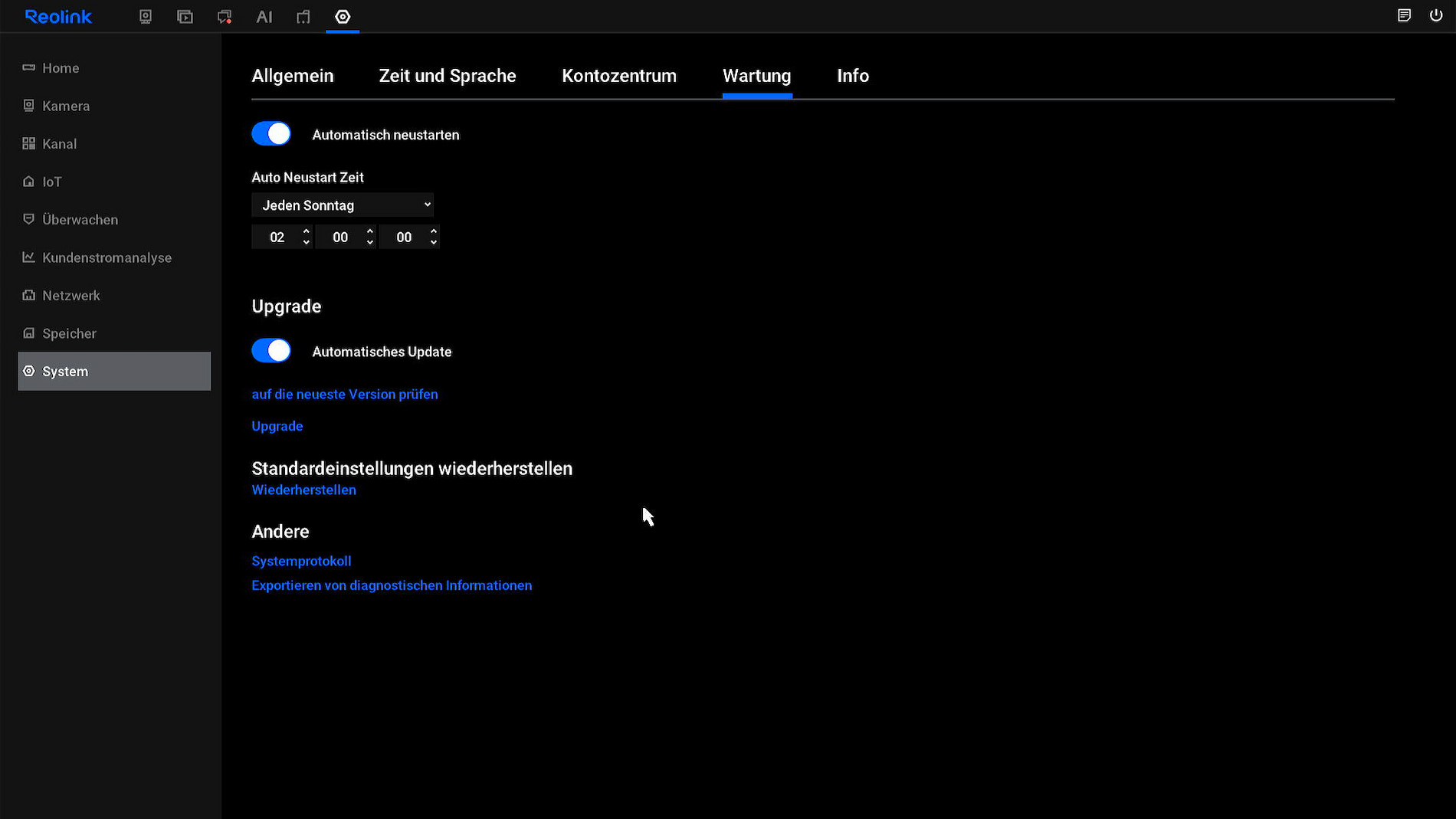Click the Kamera icon in sidebar
The image size is (1456, 819).
(28, 106)
